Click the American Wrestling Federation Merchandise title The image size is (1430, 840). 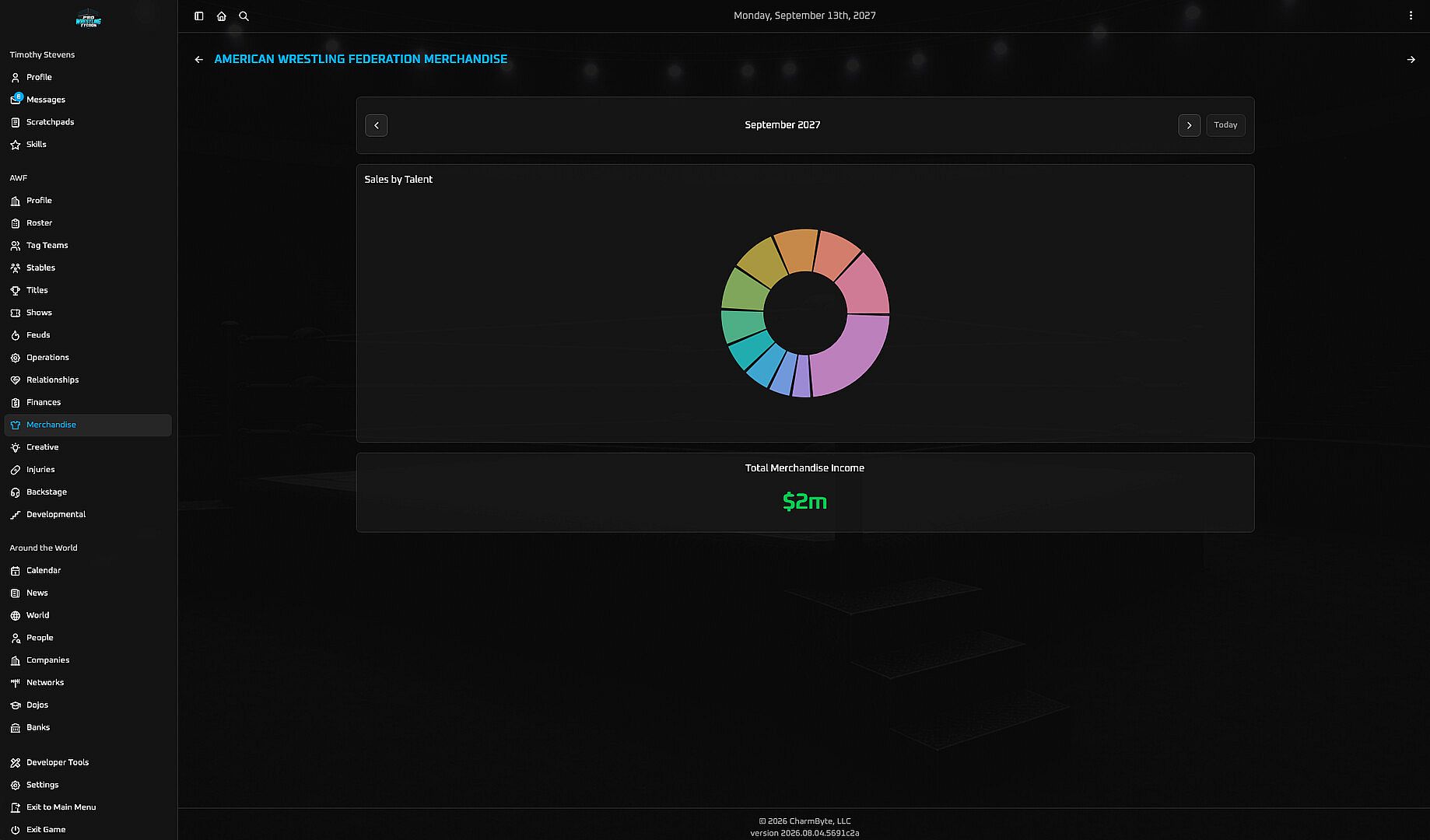(360, 59)
